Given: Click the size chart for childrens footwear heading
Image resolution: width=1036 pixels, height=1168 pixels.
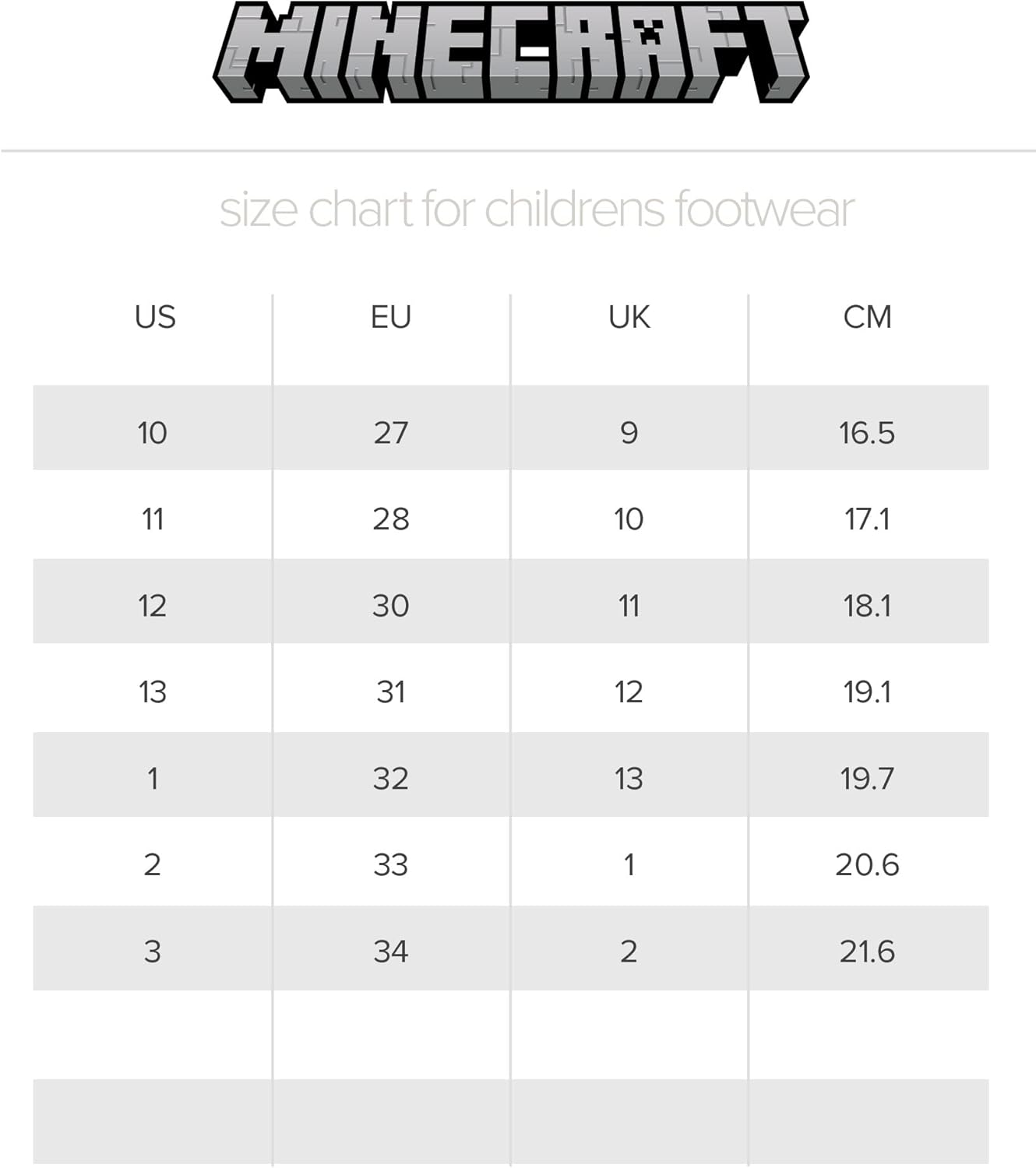Looking at the screenshot, I should pos(537,209).
